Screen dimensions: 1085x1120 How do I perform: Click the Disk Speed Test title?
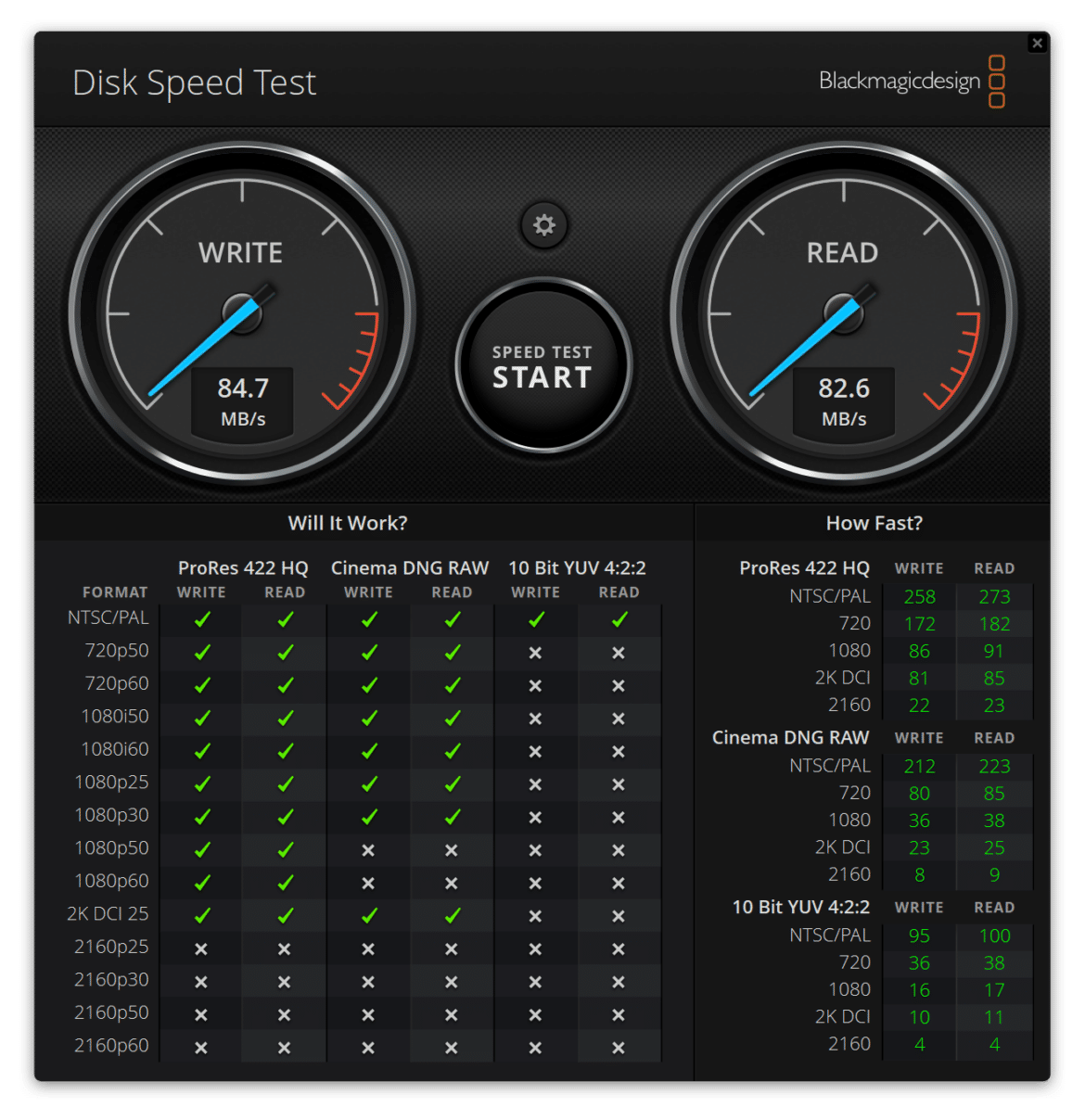[x=195, y=83]
